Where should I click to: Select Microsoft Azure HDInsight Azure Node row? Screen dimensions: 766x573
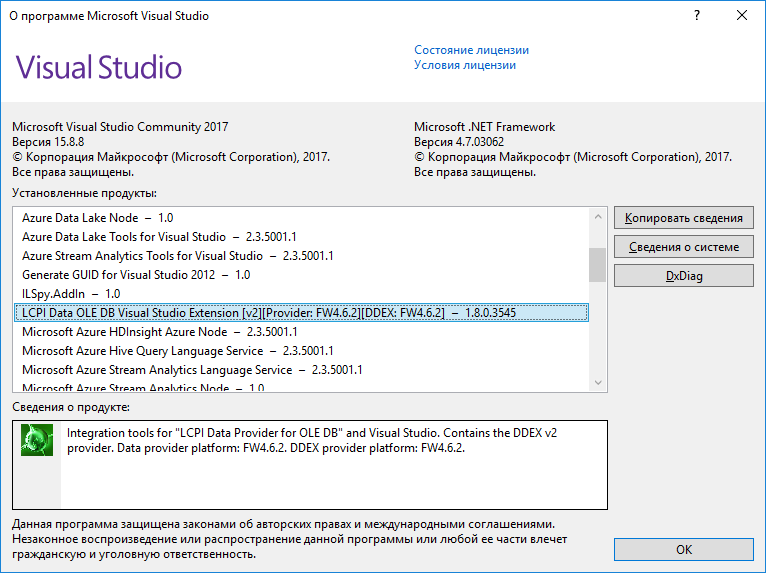301,332
